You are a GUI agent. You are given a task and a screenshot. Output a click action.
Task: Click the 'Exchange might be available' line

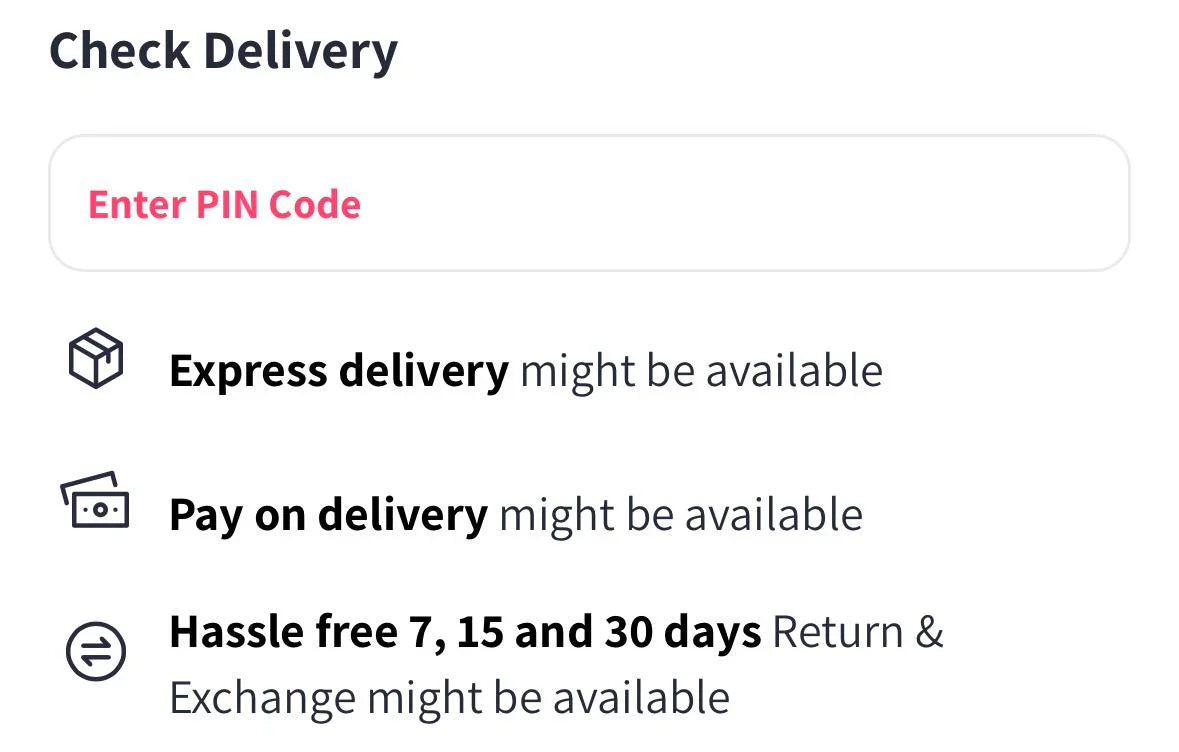pos(449,697)
